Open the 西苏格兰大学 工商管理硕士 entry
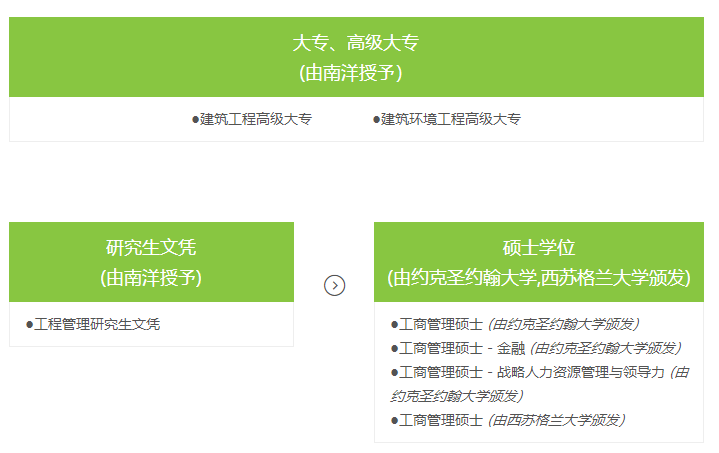Viewport: 719px width, 453px height. click(x=441, y=420)
